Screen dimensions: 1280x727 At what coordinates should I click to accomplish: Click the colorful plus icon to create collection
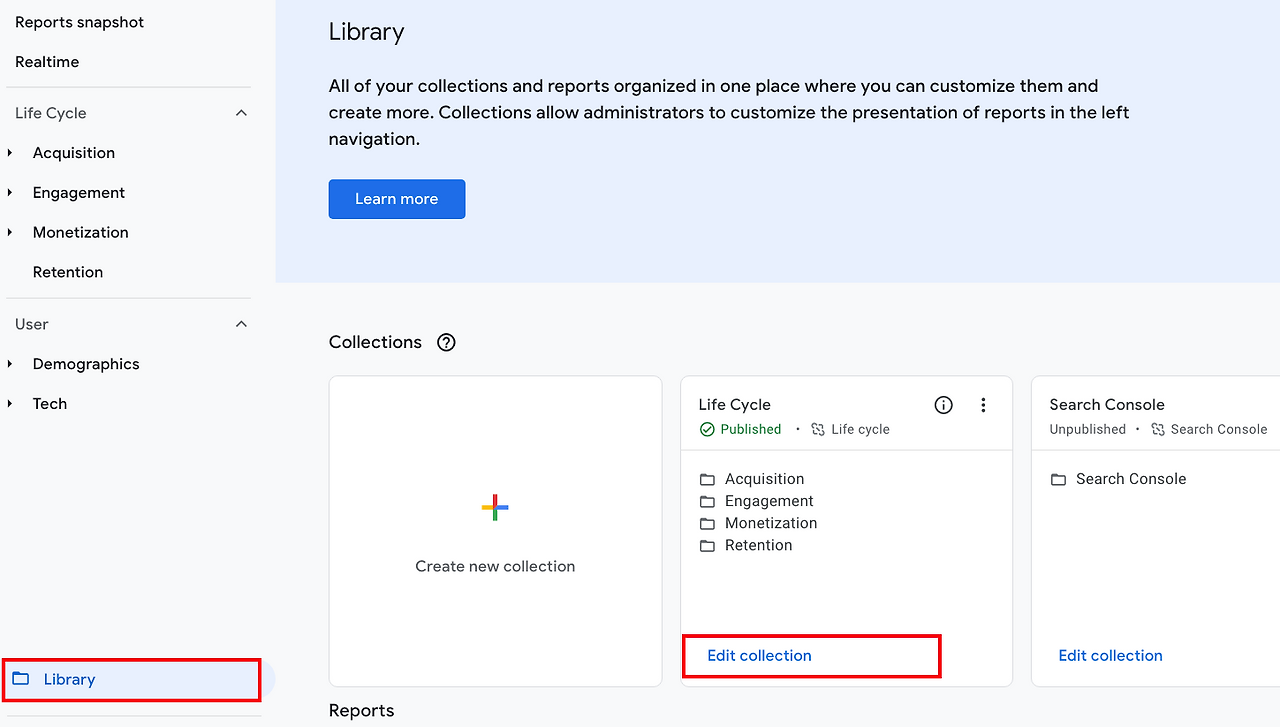495,507
